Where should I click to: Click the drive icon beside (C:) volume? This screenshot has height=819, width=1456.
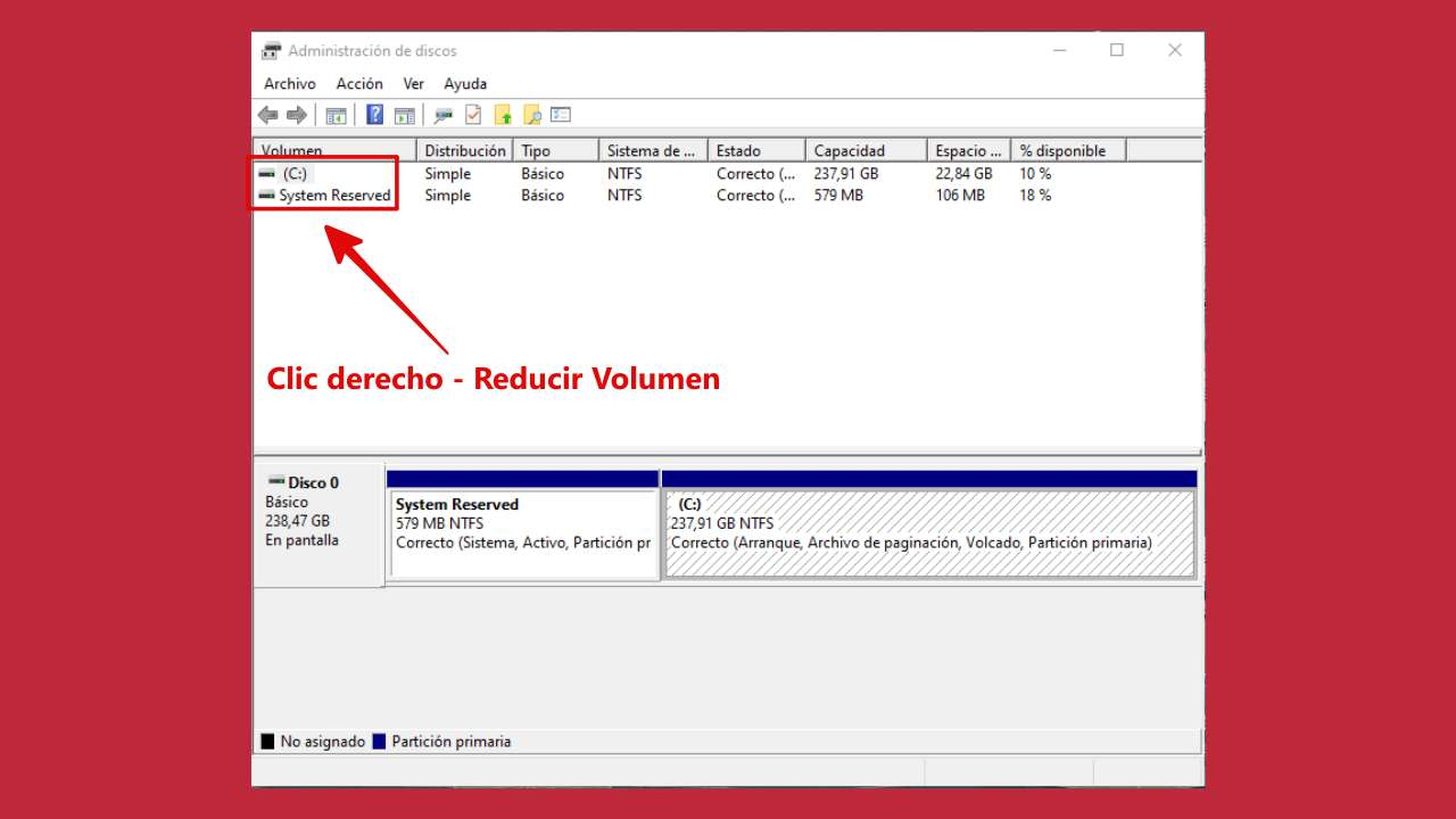pos(267,174)
